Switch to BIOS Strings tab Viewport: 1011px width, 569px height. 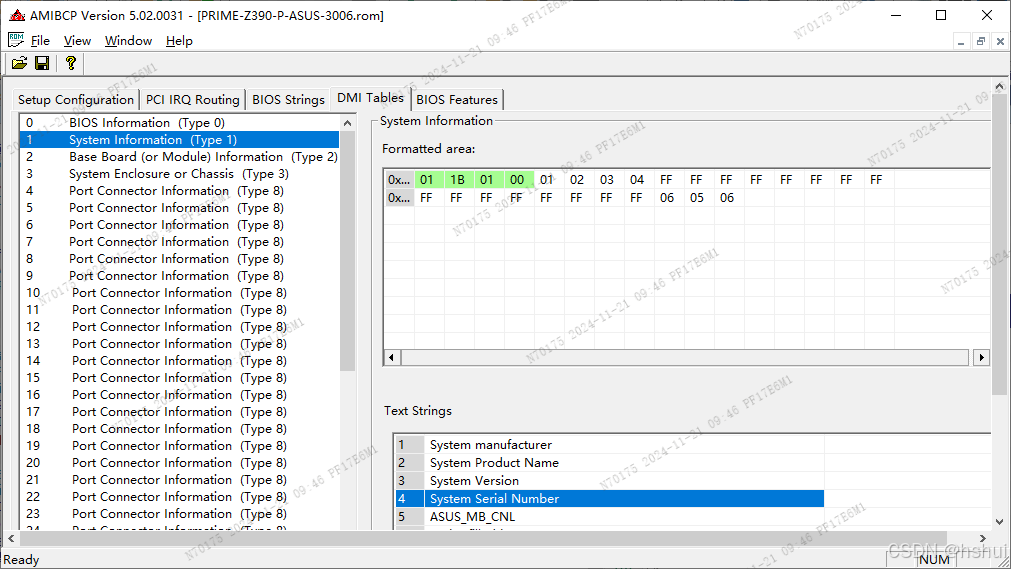(288, 99)
